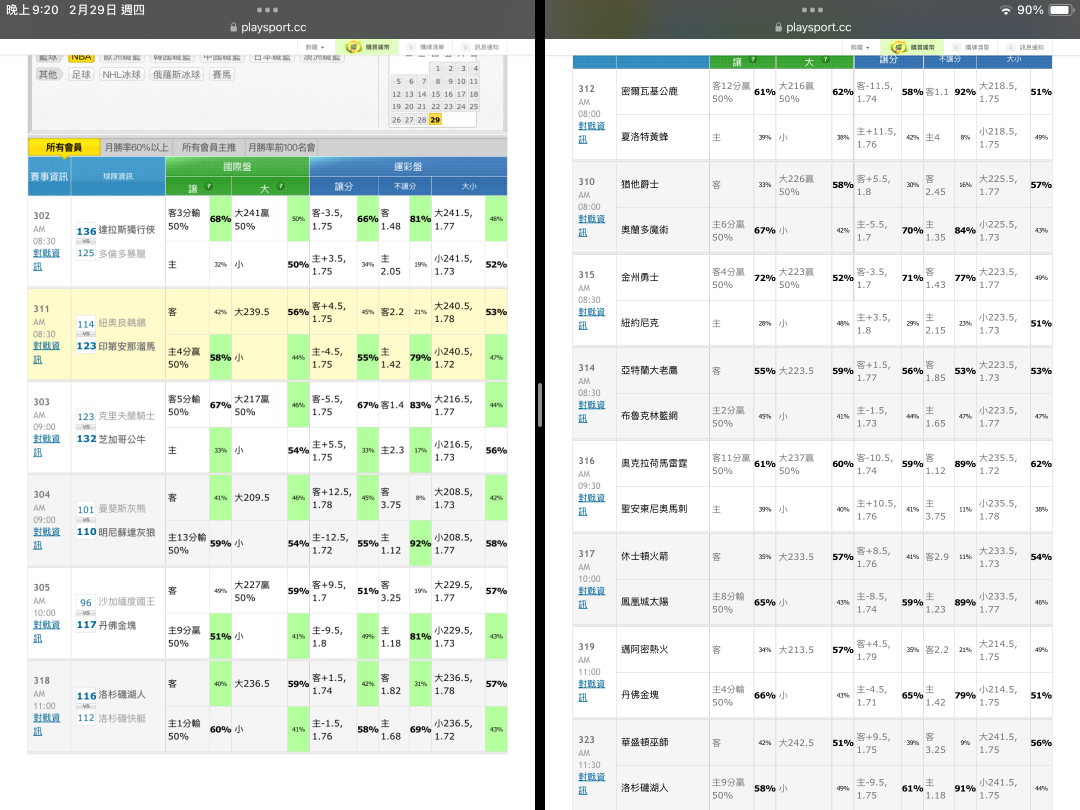Select the 賽馬 sport filter
The width and height of the screenshot is (1080, 810).
click(x=222, y=74)
